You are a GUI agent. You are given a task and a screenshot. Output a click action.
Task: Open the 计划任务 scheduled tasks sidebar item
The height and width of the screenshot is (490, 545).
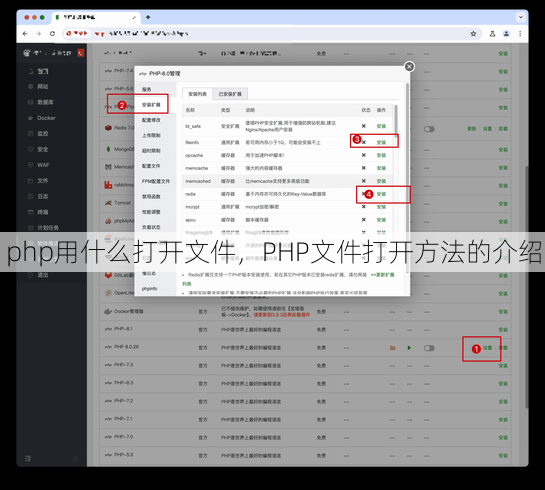[48, 228]
